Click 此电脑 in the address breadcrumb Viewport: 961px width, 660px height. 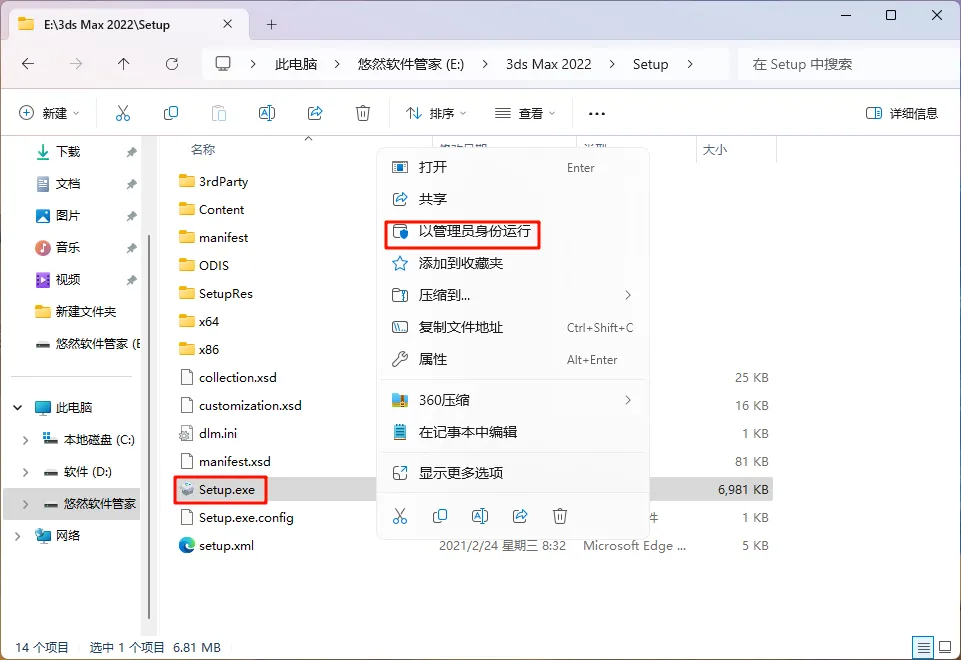click(x=296, y=64)
